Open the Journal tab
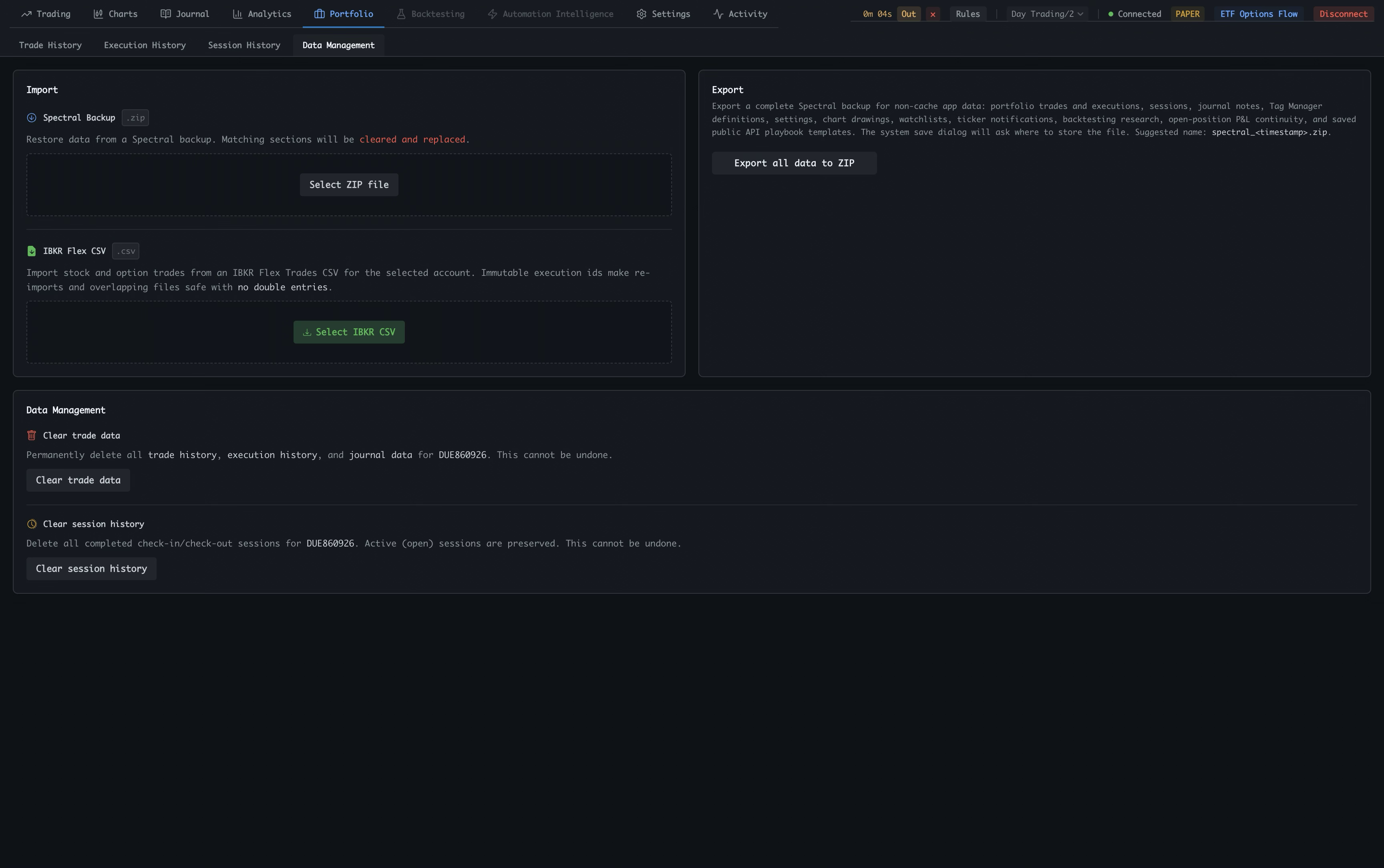 point(185,14)
